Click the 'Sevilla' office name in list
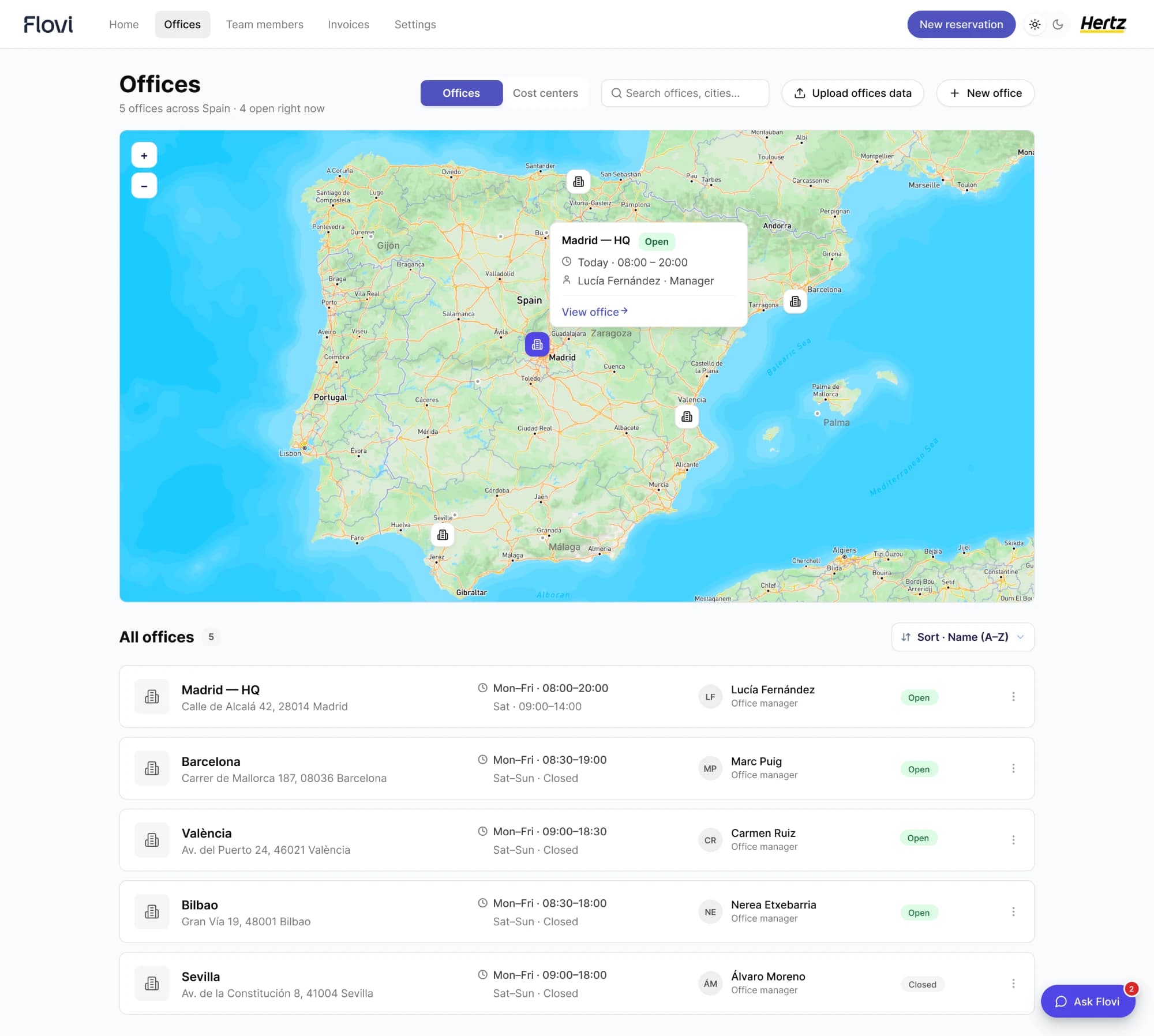Viewport: 1154px width, 1036px height. coord(201,977)
